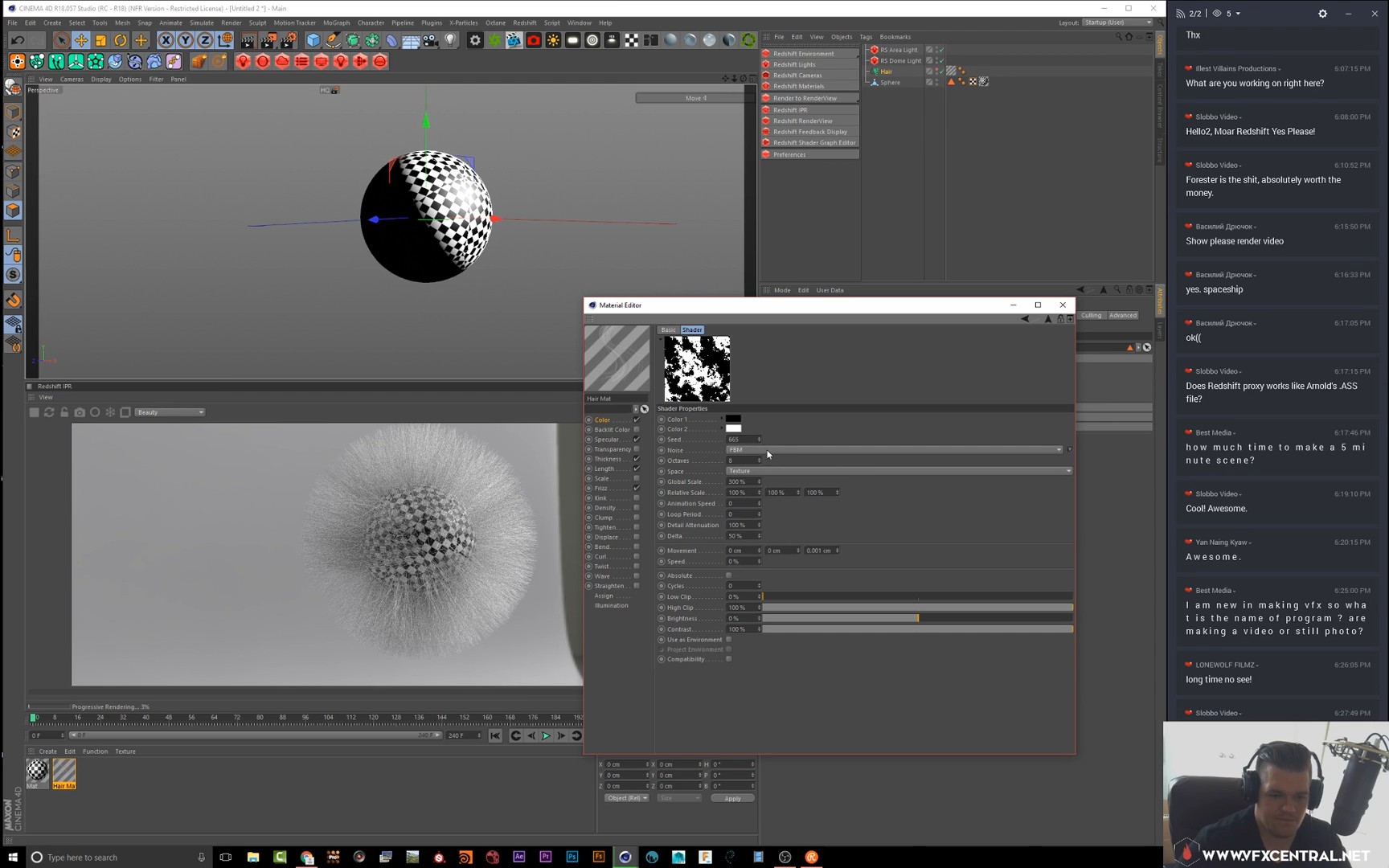
Task: Open the MoGraph menu
Action: click(x=336, y=23)
